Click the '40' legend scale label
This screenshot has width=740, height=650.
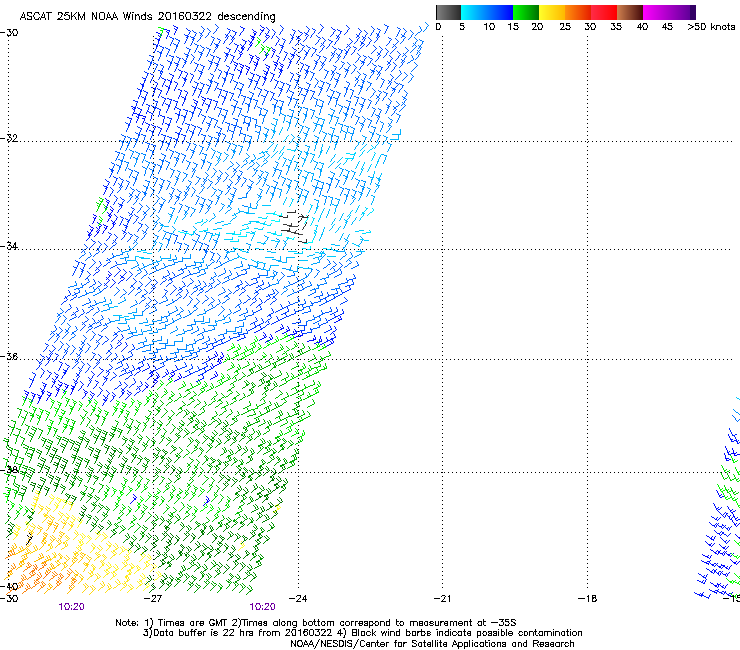pyautogui.click(x=642, y=27)
